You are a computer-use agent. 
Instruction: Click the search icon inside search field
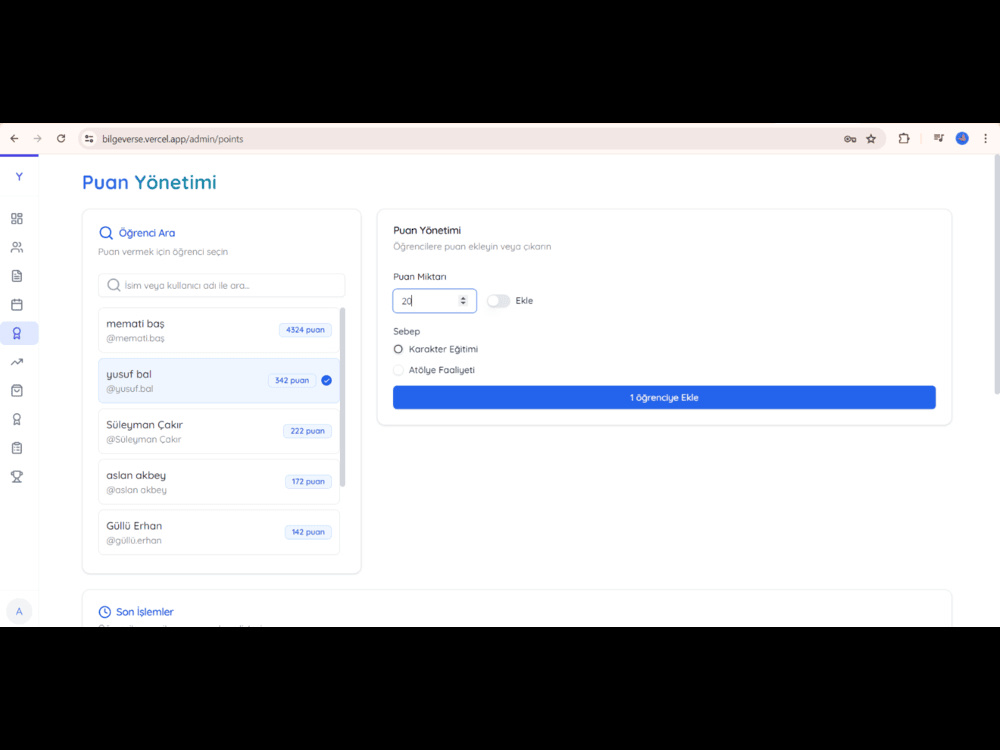114,285
